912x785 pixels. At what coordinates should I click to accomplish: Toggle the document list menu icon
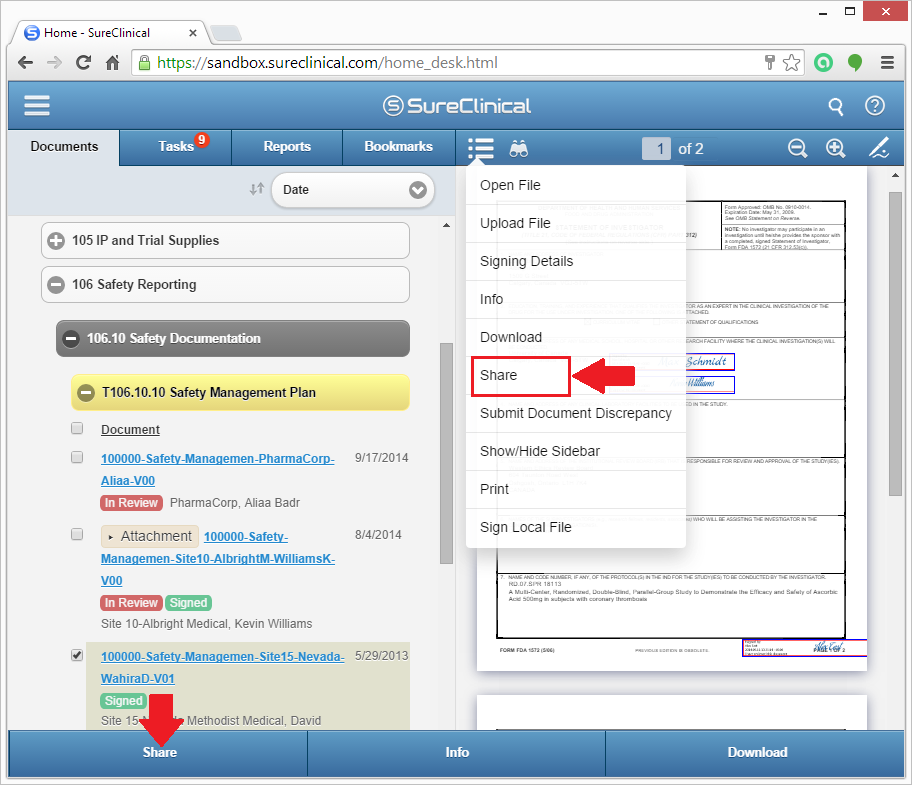click(x=481, y=149)
